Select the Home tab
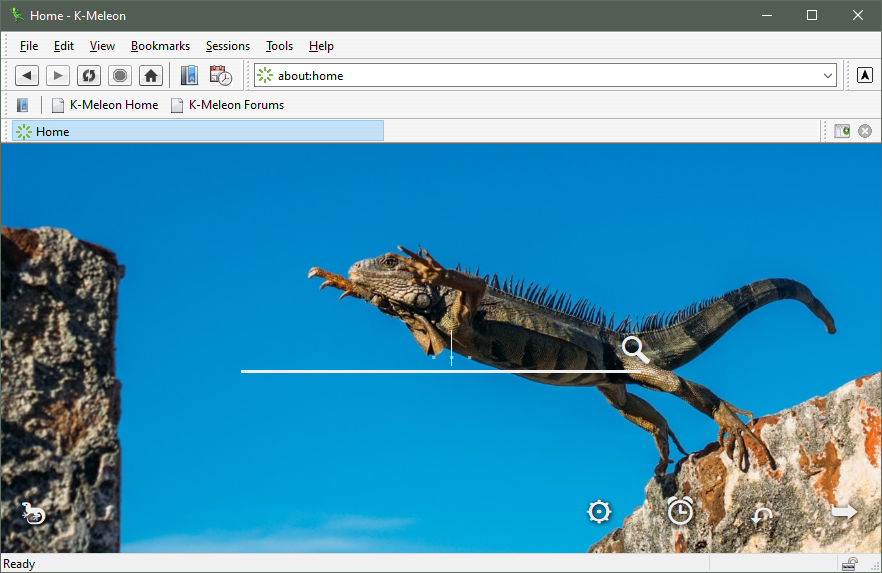This screenshot has width=882, height=573. click(x=197, y=131)
